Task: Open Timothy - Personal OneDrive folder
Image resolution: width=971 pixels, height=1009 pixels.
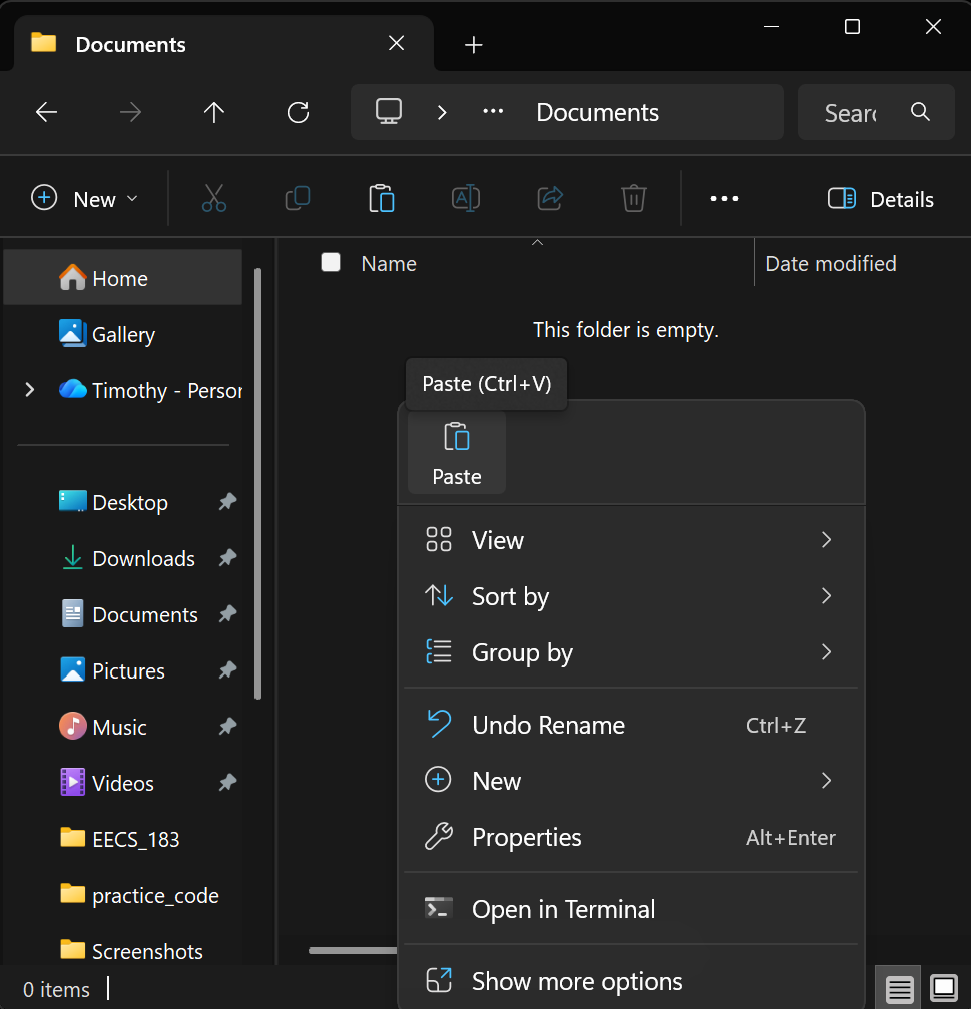Action: (x=150, y=390)
